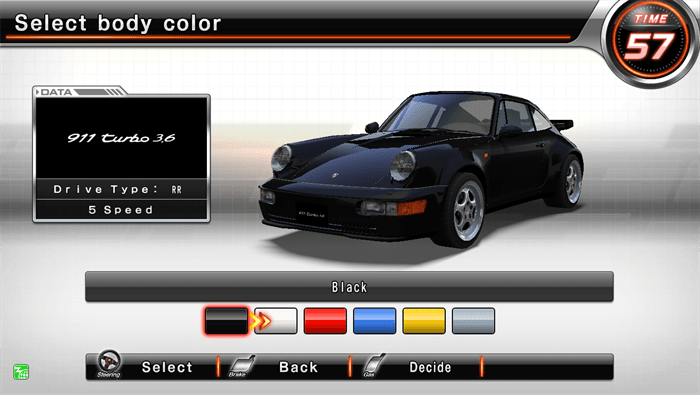Image resolution: width=700 pixels, height=395 pixels.
Task: Click the Black color name bar
Action: coord(349,287)
